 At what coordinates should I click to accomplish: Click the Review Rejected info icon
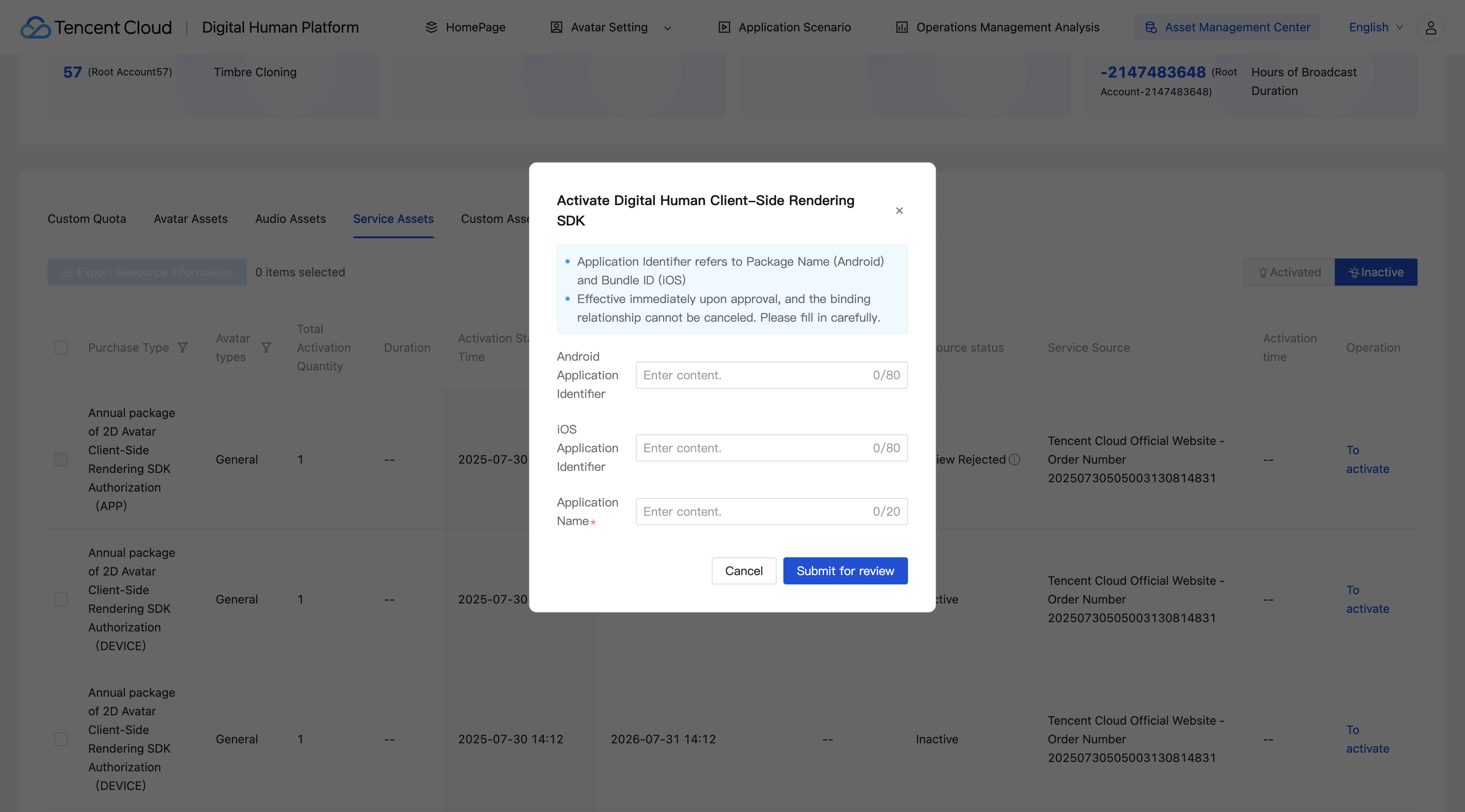[x=1014, y=459]
